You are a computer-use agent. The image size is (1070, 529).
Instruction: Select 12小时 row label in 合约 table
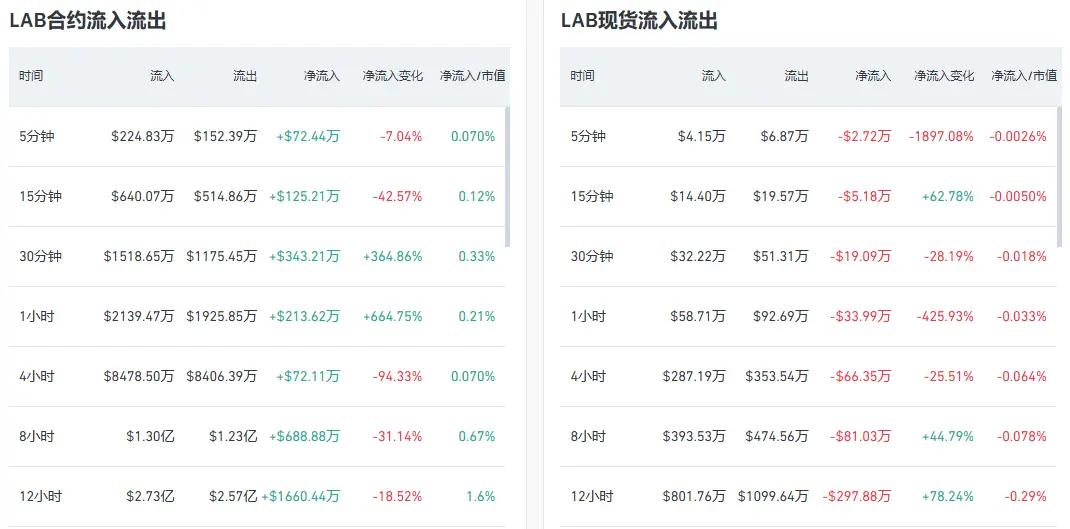pos(40,497)
